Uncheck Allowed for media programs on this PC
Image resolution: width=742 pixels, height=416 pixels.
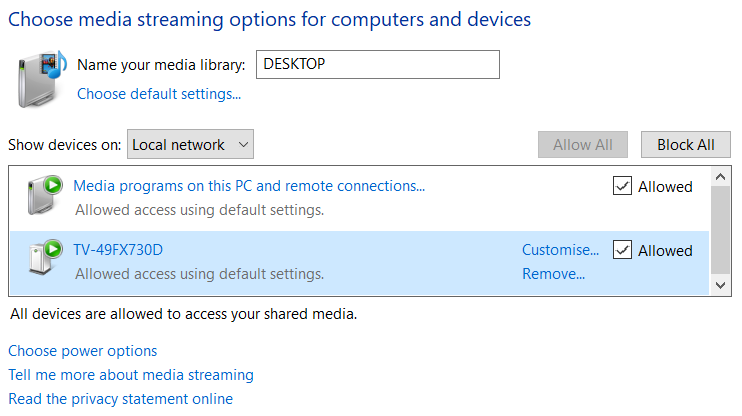(622, 186)
